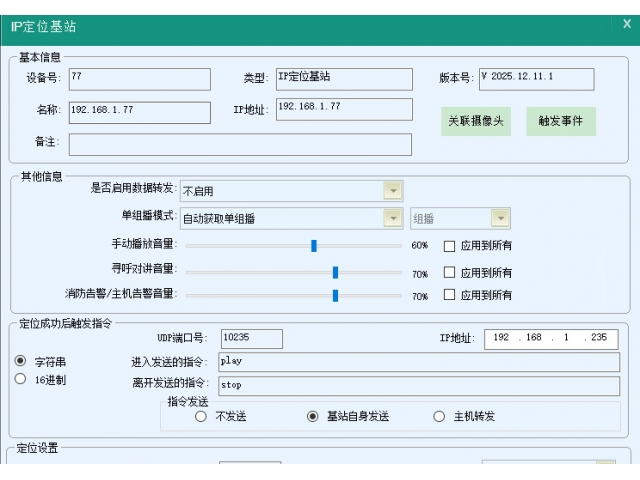Adjust the 手动播放音量 slider handle

(313, 245)
